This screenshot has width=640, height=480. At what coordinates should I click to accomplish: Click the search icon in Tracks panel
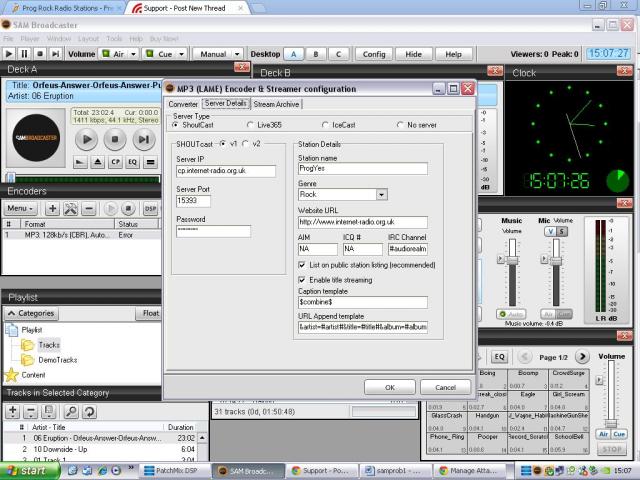[71, 412]
